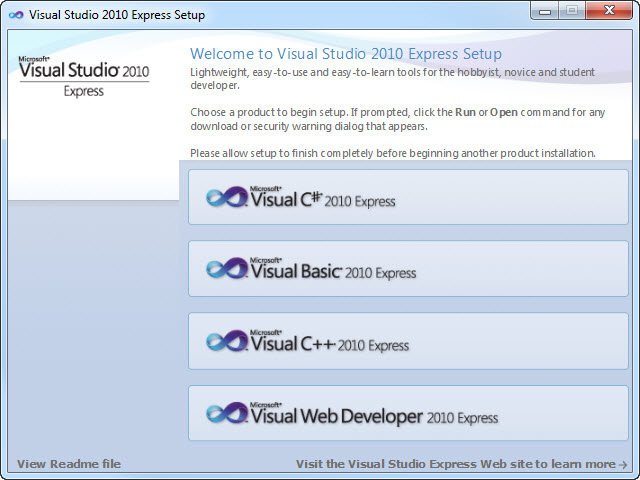Start Visual Basic 2010 Express setup
The width and height of the screenshot is (640, 480).
[x=408, y=269]
